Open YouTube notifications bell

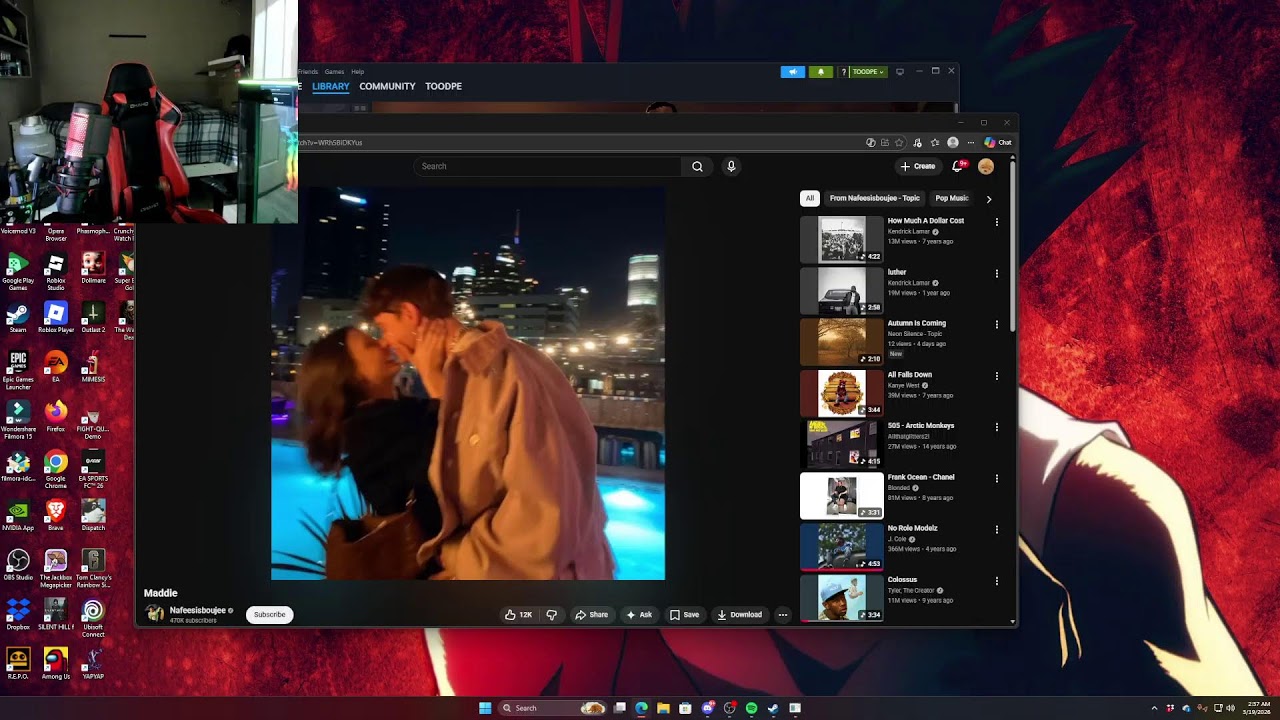point(957,166)
